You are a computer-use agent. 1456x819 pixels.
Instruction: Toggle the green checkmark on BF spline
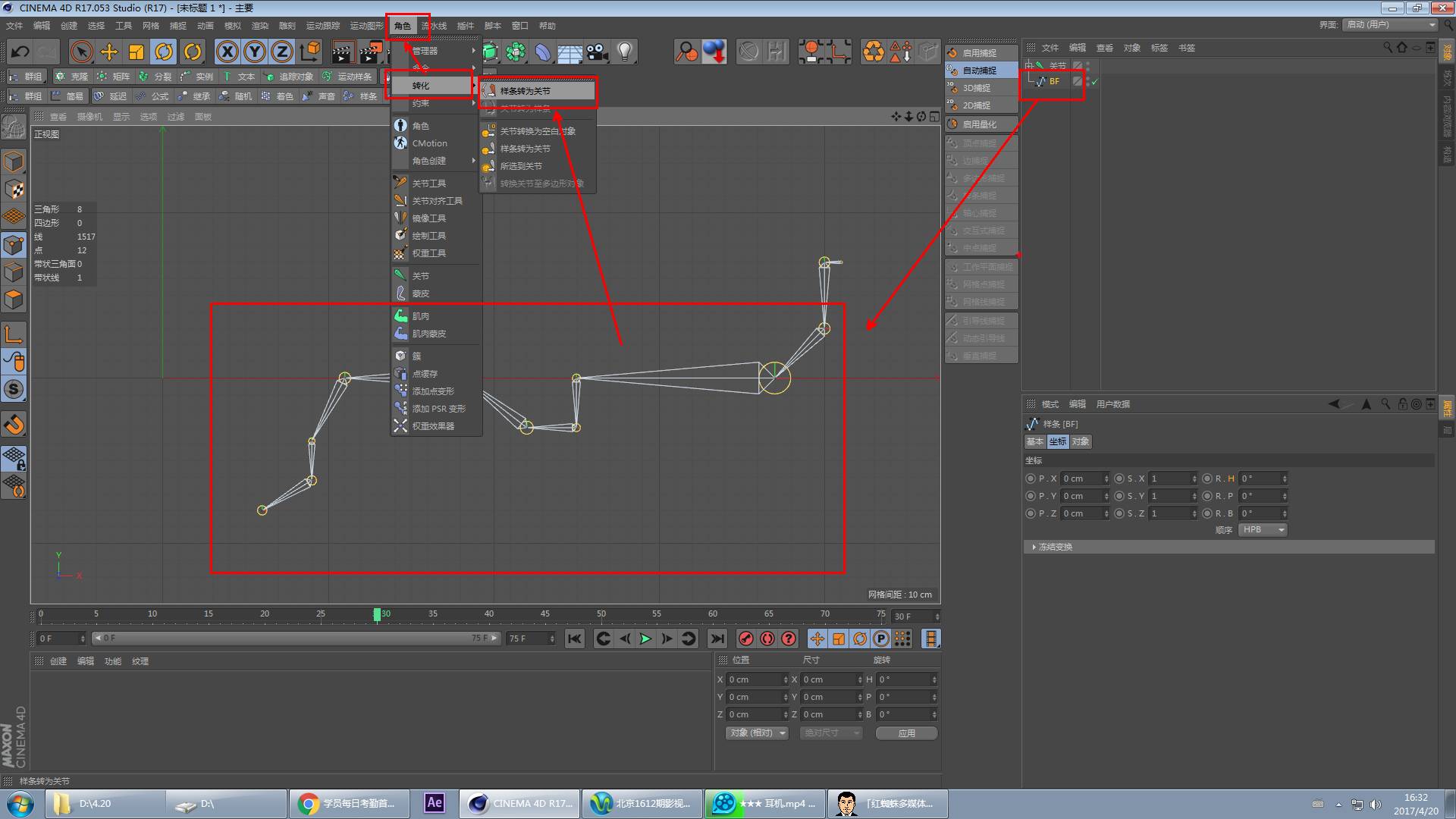click(1095, 81)
